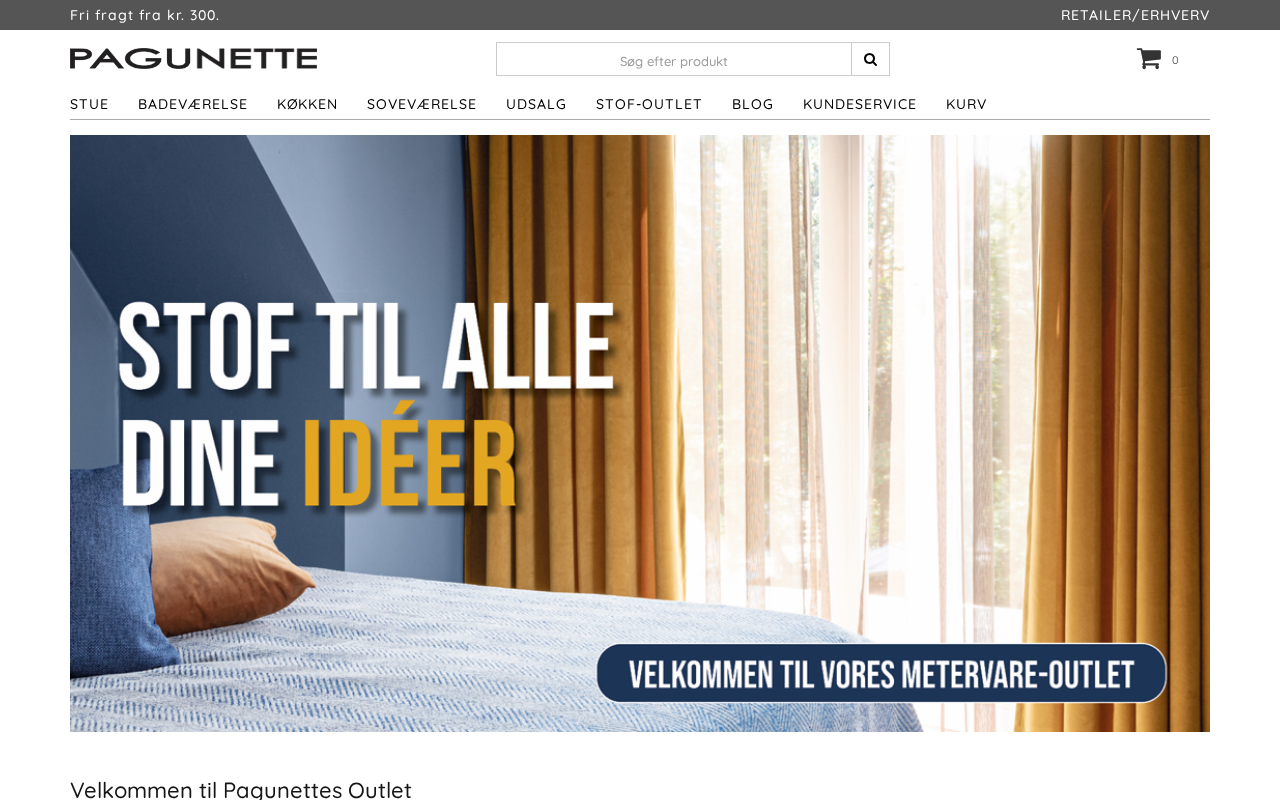Click the cart item count number
Image resolution: width=1280 pixels, height=800 pixels.
1175,60
